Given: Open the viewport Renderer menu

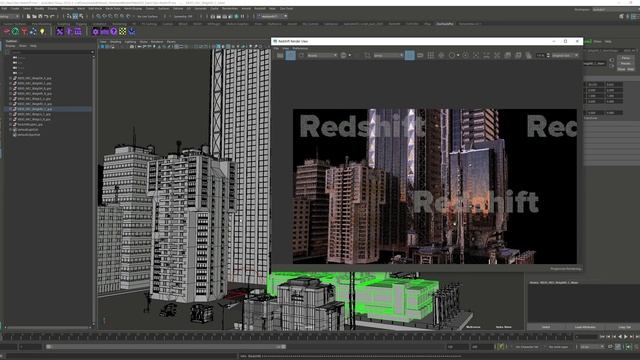Looking at the screenshot, I should [157, 42].
